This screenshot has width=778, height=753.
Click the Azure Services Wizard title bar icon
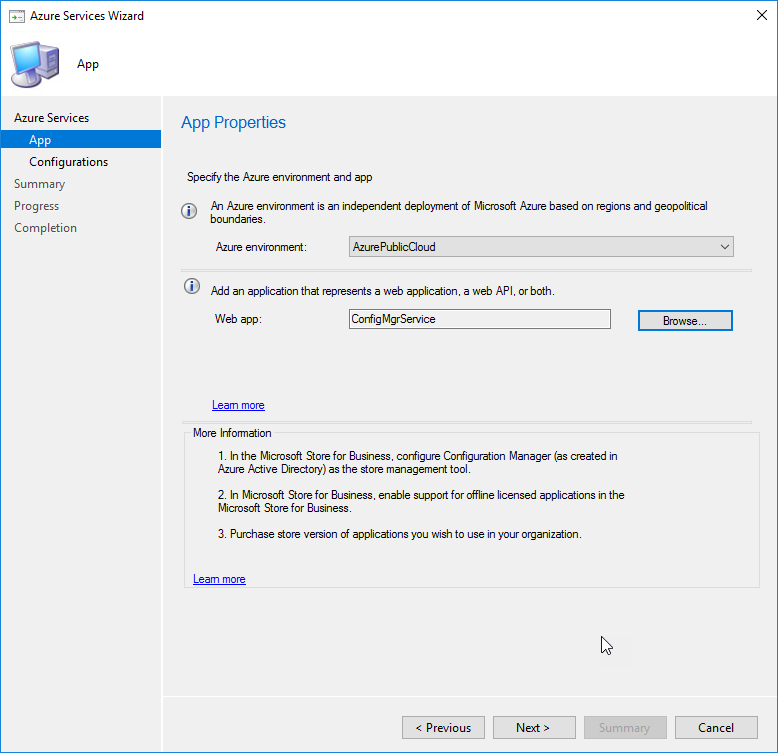(x=16, y=16)
